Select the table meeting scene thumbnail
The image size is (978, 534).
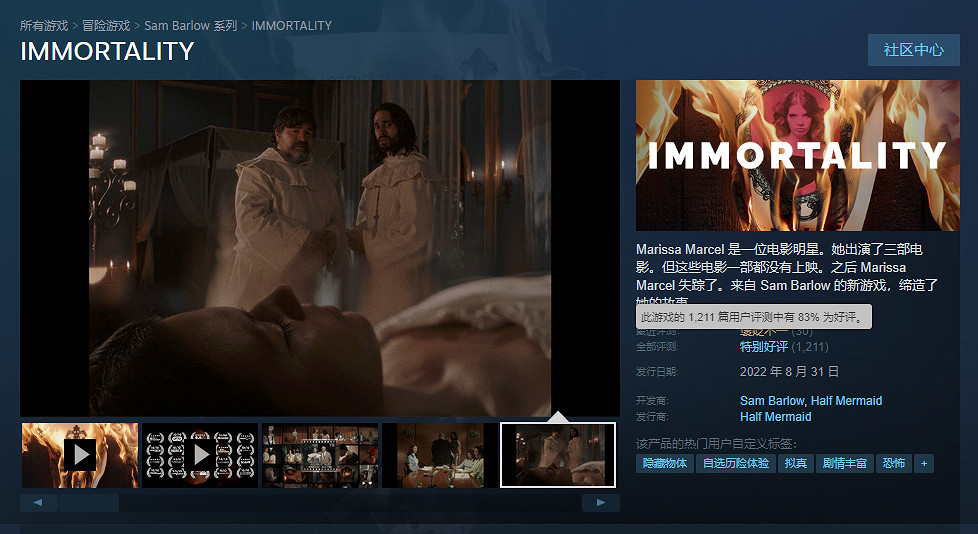pos(439,455)
